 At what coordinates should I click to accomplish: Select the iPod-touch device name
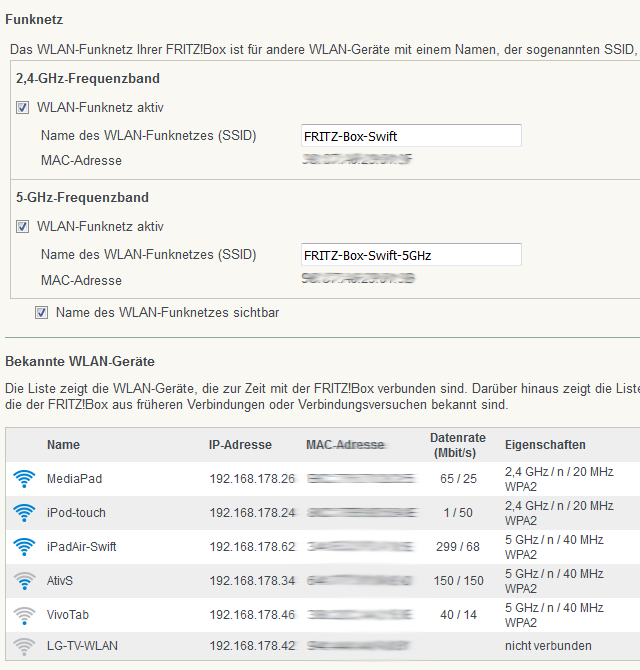click(x=76, y=513)
